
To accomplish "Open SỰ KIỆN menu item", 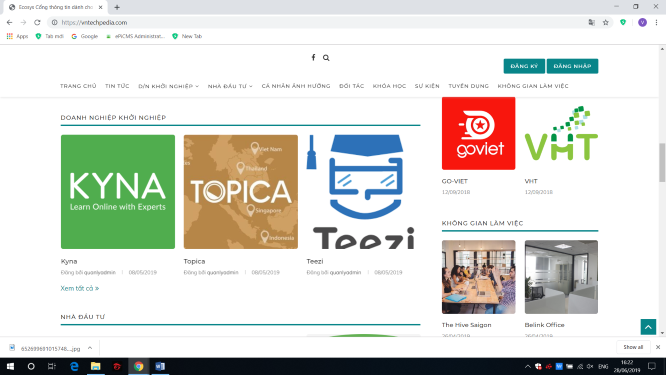I will [427, 86].
